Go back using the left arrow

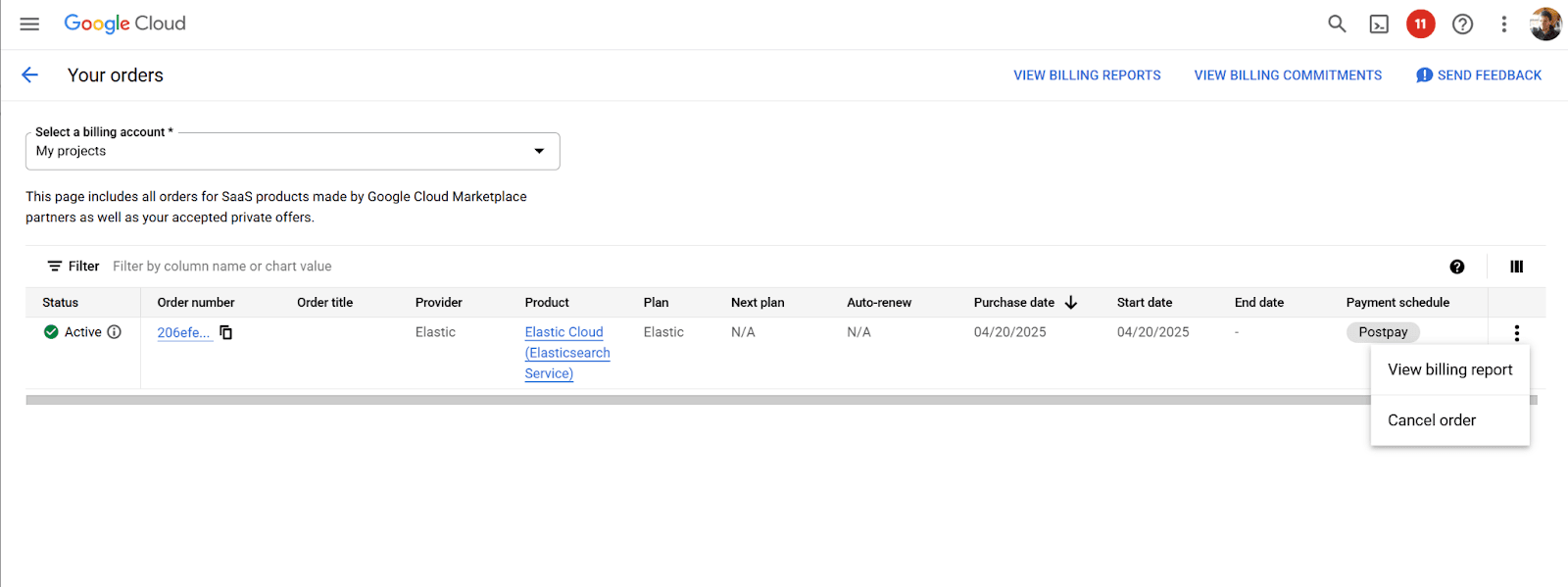point(29,75)
